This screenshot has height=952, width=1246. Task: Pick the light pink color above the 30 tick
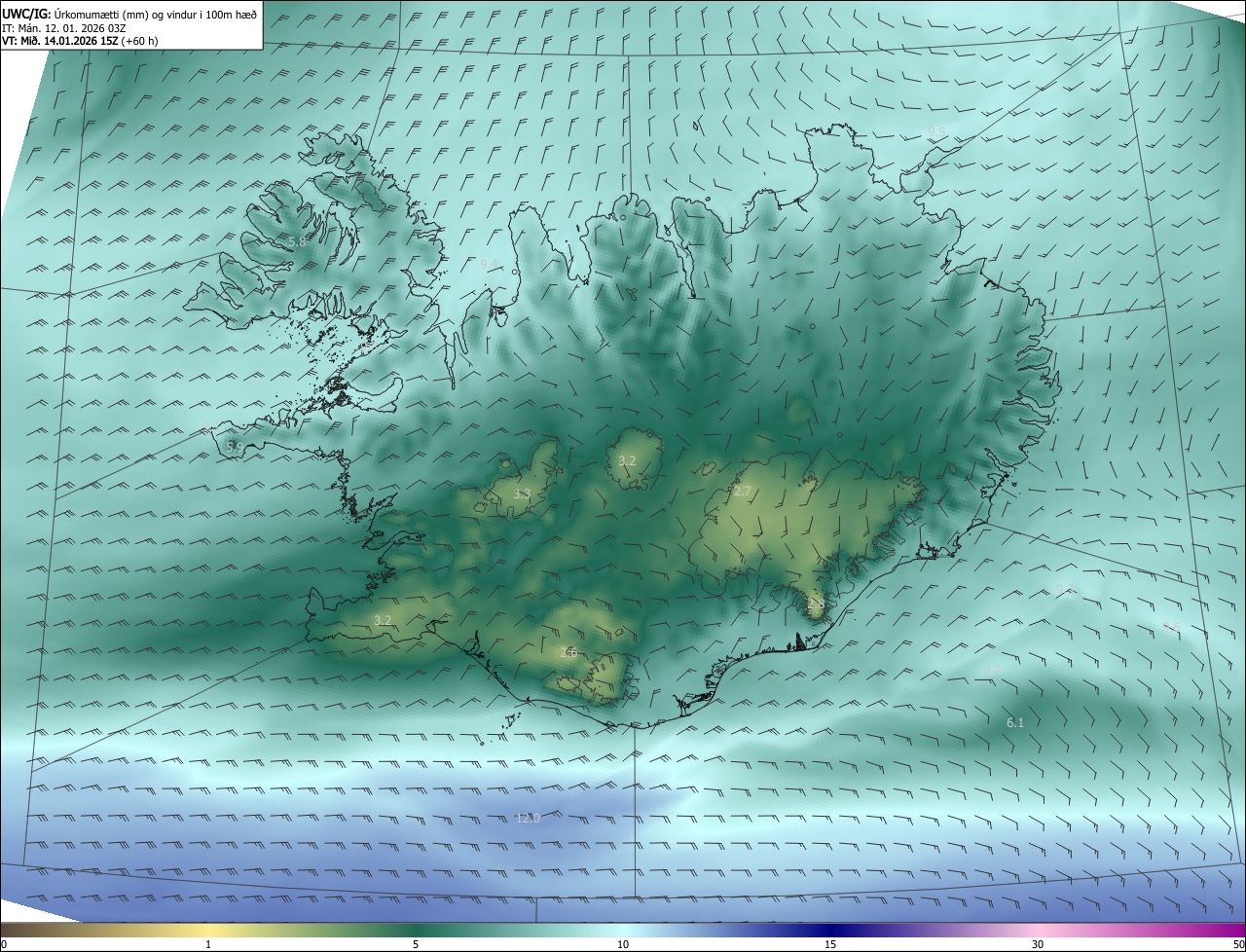[1038, 930]
